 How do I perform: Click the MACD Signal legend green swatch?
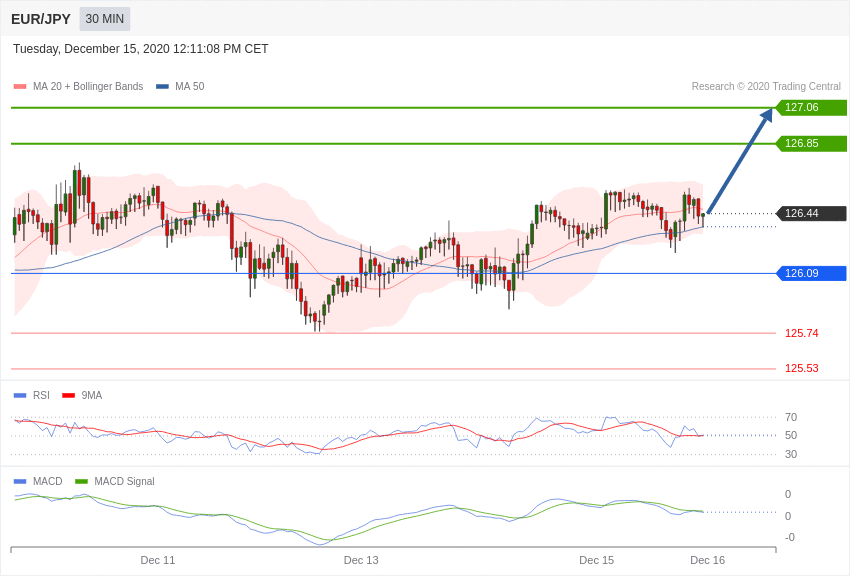coord(81,481)
